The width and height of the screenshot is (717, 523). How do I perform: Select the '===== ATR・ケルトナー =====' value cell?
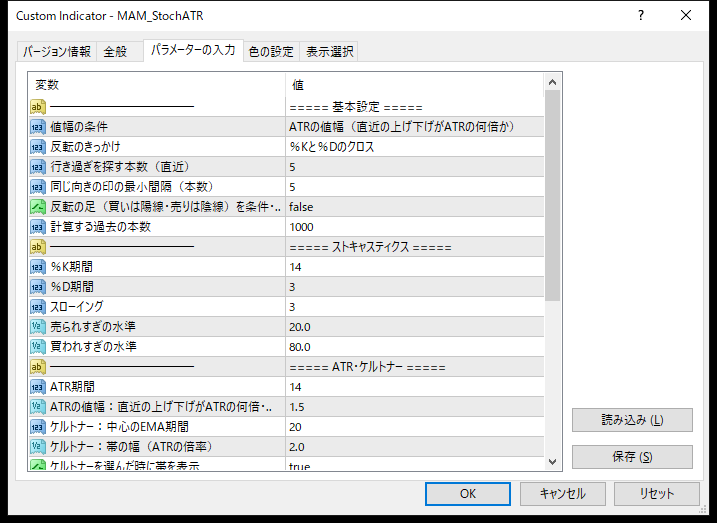(415, 367)
